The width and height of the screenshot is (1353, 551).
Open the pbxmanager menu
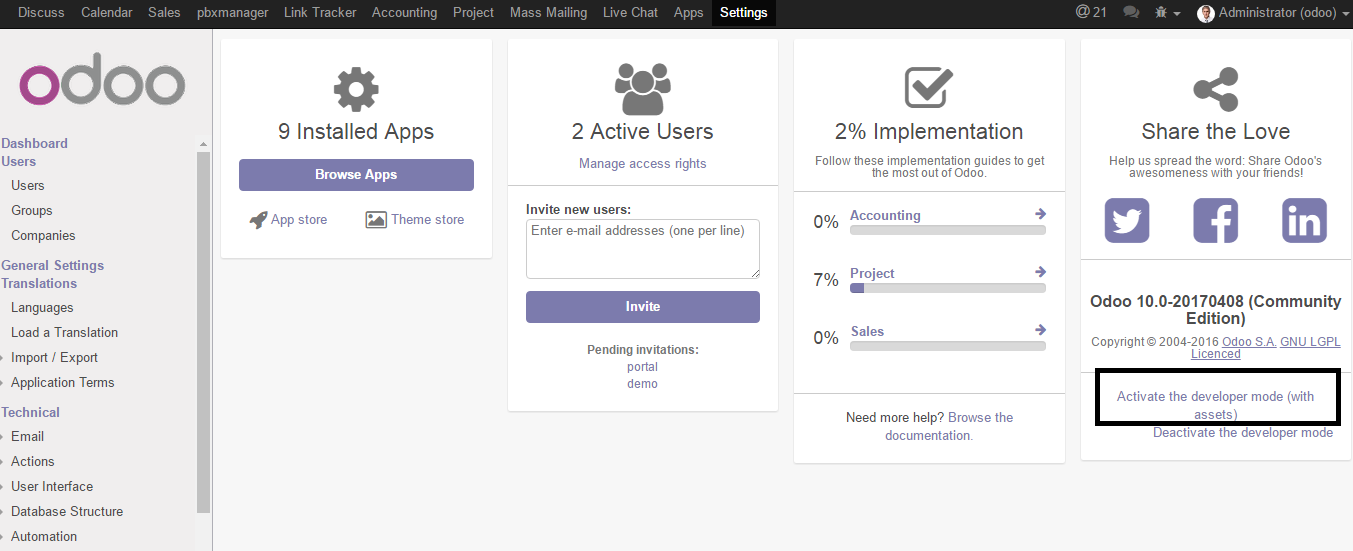click(232, 13)
